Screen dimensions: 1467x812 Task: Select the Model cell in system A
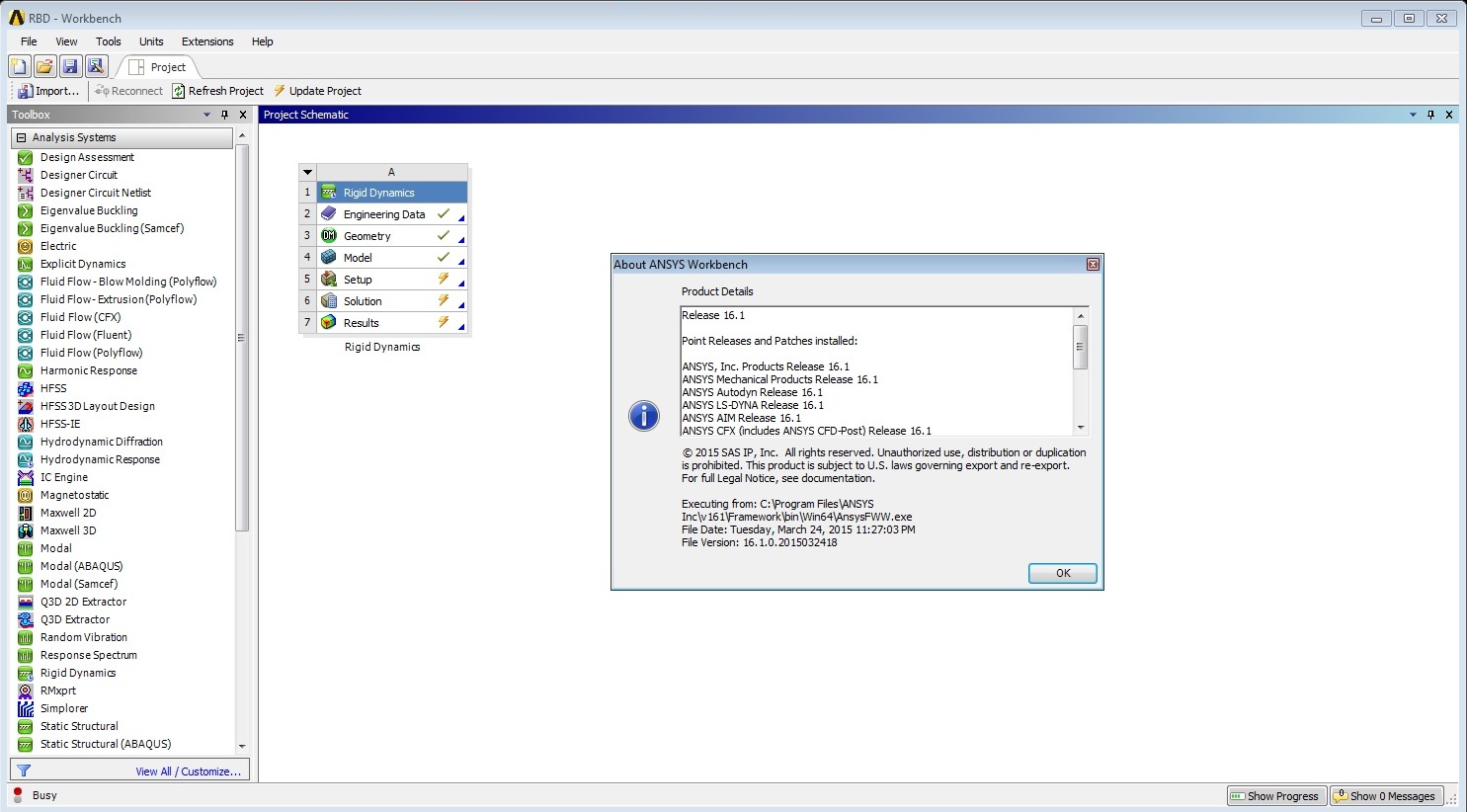392,258
